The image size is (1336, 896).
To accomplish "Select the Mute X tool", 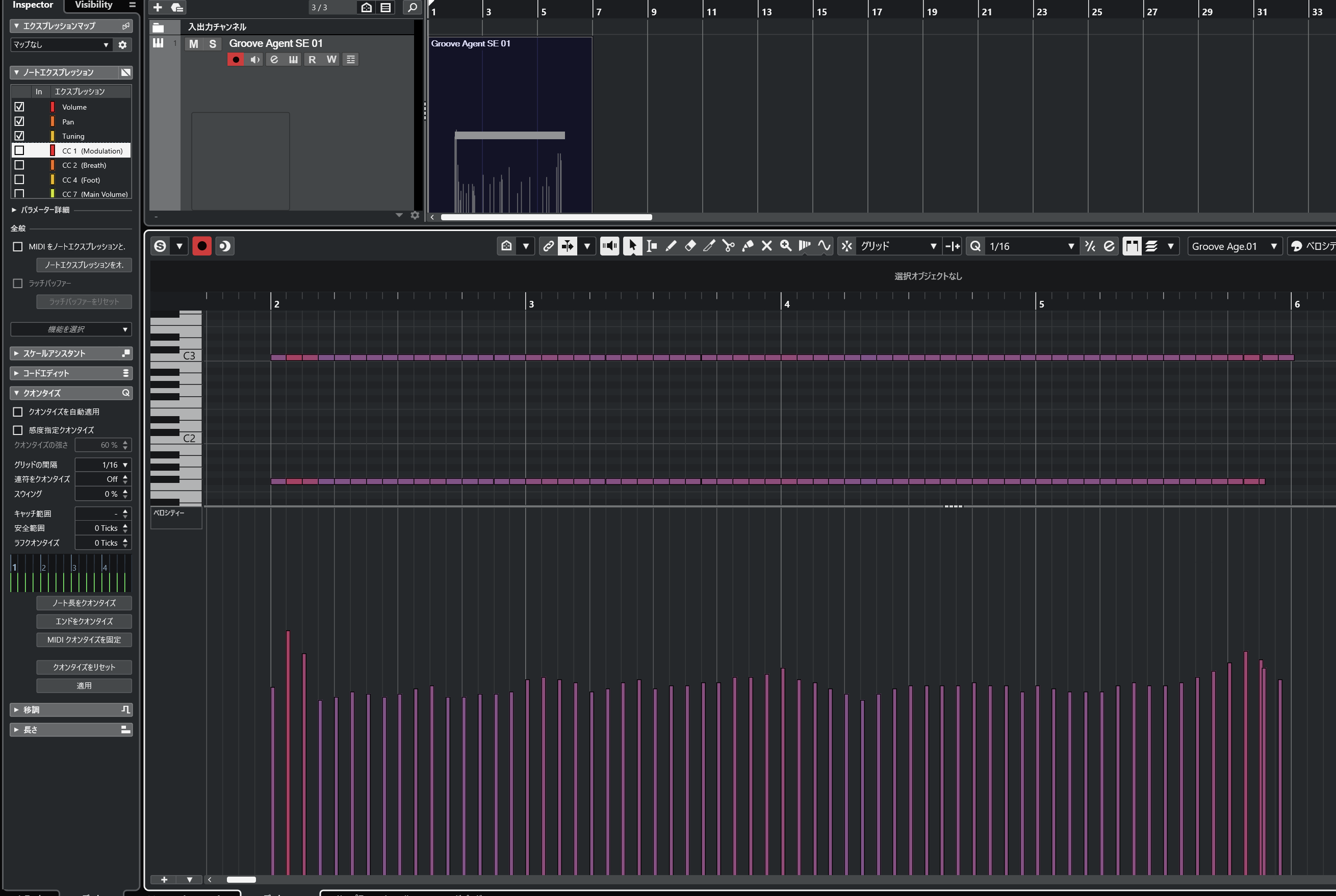I will click(x=767, y=246).
